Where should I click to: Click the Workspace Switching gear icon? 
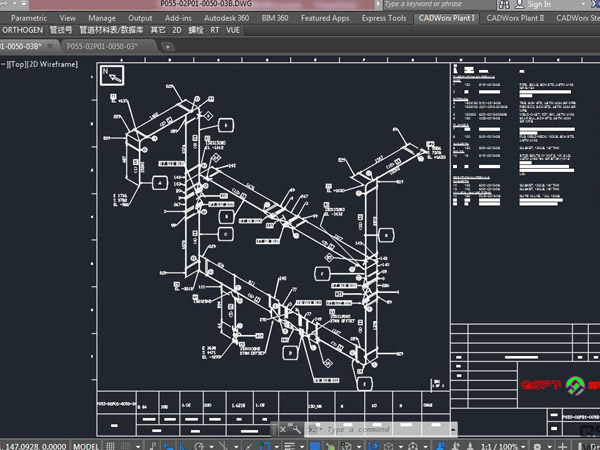click(537, 446)
